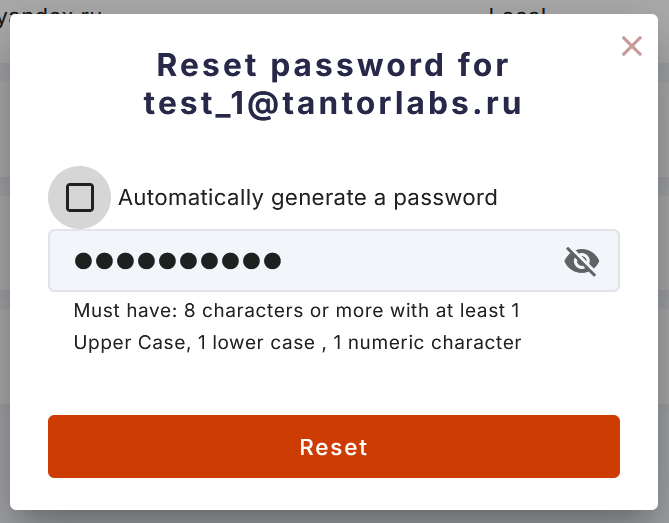Click the 'Must have: 8 characters' hint line
This screenshot has width=669, height=523.
[x=297, y=311]
